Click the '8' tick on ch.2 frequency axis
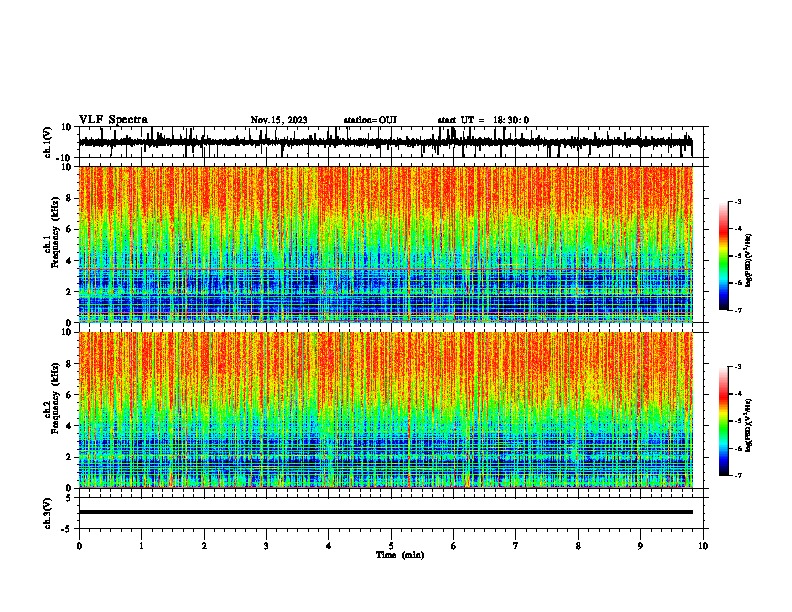 click(69, 364)
